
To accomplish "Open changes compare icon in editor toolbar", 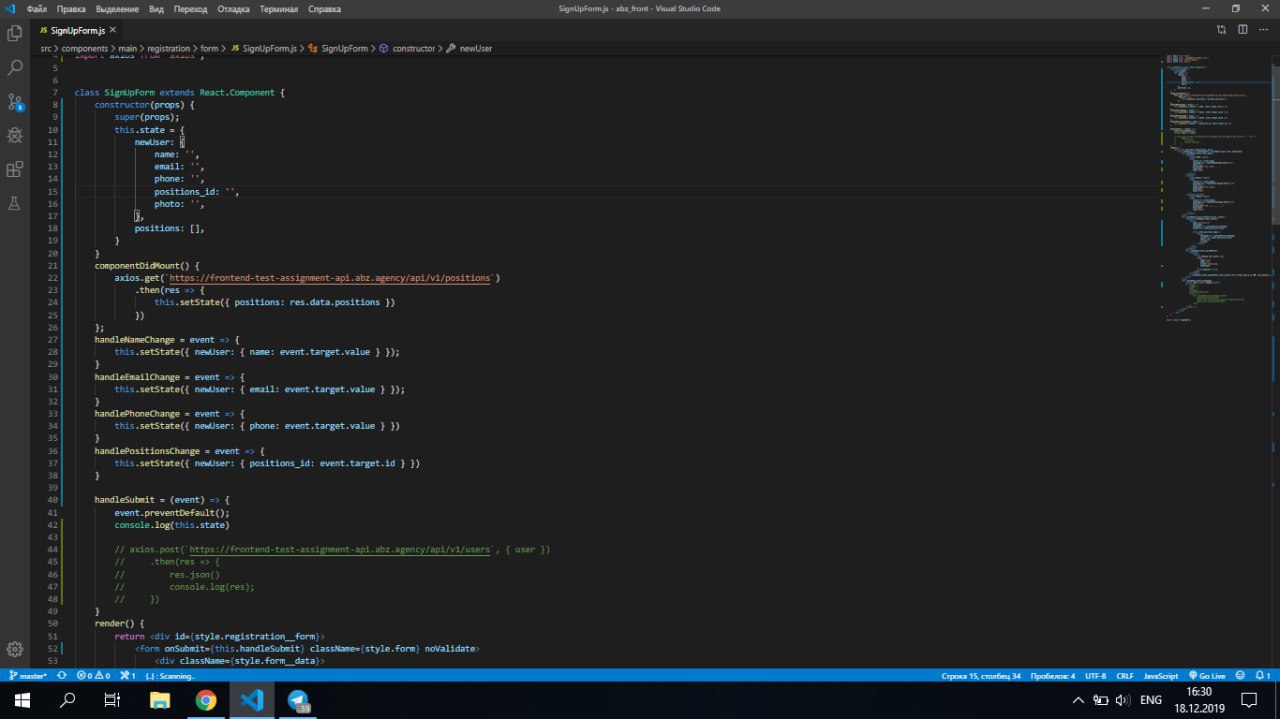I will point(1222,31).
